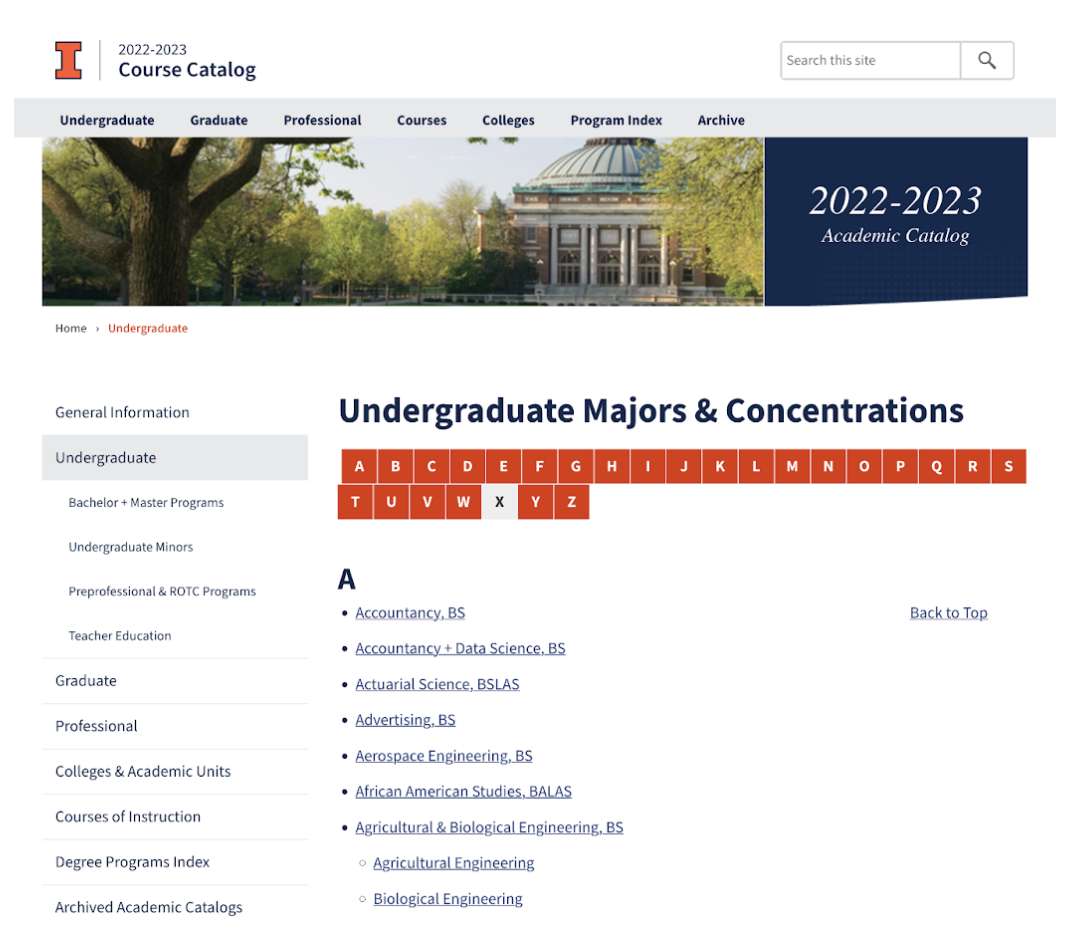Jump to letter M majors
This screenshot has height=946, width=1074.
(x=792, y=466)
